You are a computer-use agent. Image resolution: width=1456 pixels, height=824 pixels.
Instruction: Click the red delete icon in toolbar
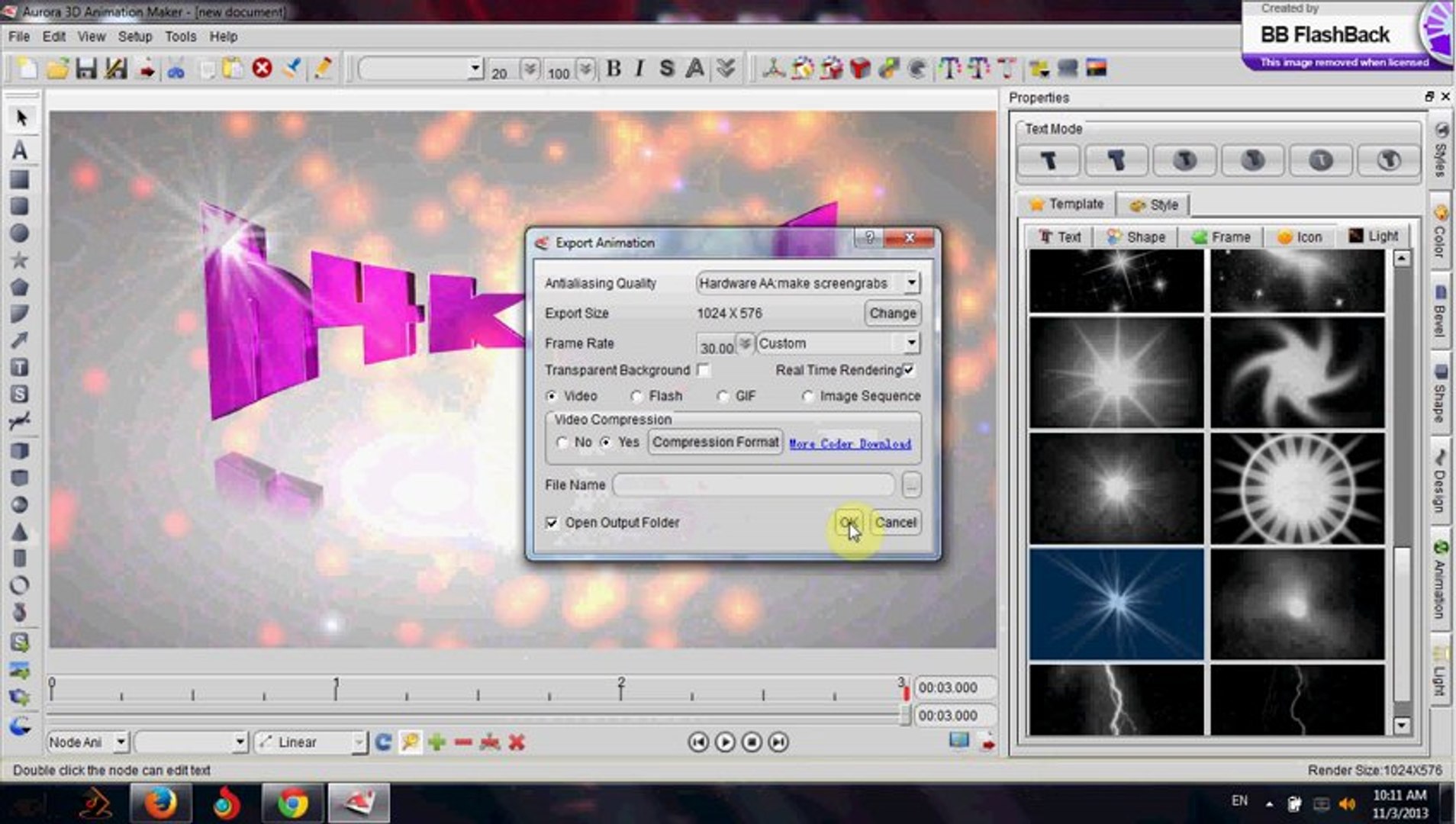point(262,69)
